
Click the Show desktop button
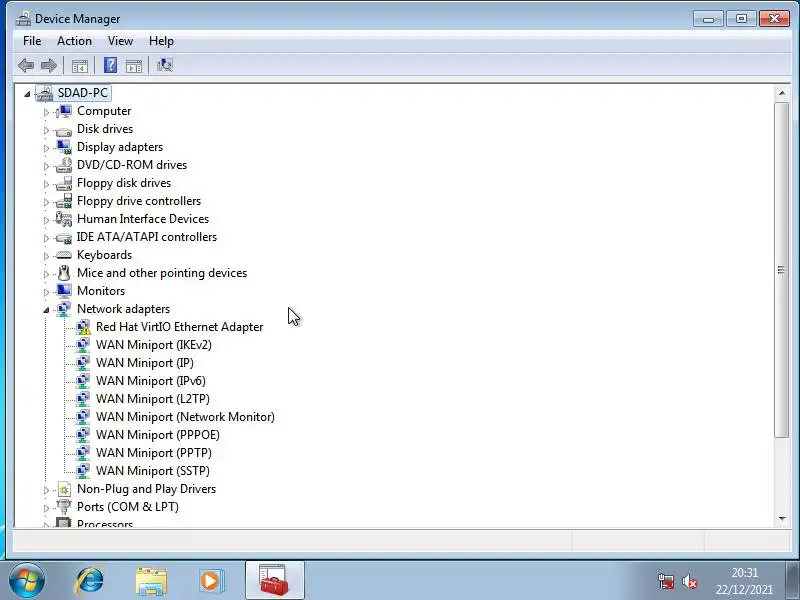[x=792, y=580]
